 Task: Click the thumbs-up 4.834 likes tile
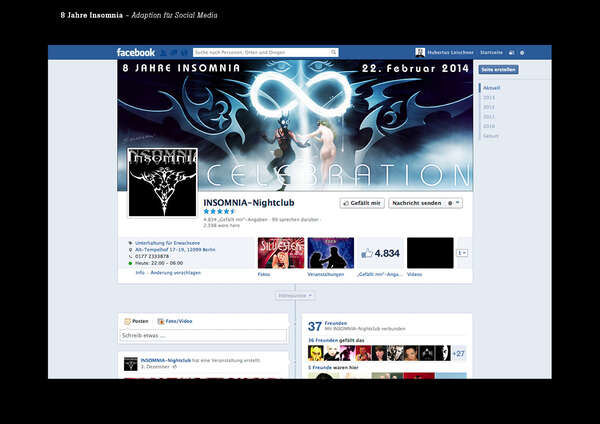(x=379, y=253)
